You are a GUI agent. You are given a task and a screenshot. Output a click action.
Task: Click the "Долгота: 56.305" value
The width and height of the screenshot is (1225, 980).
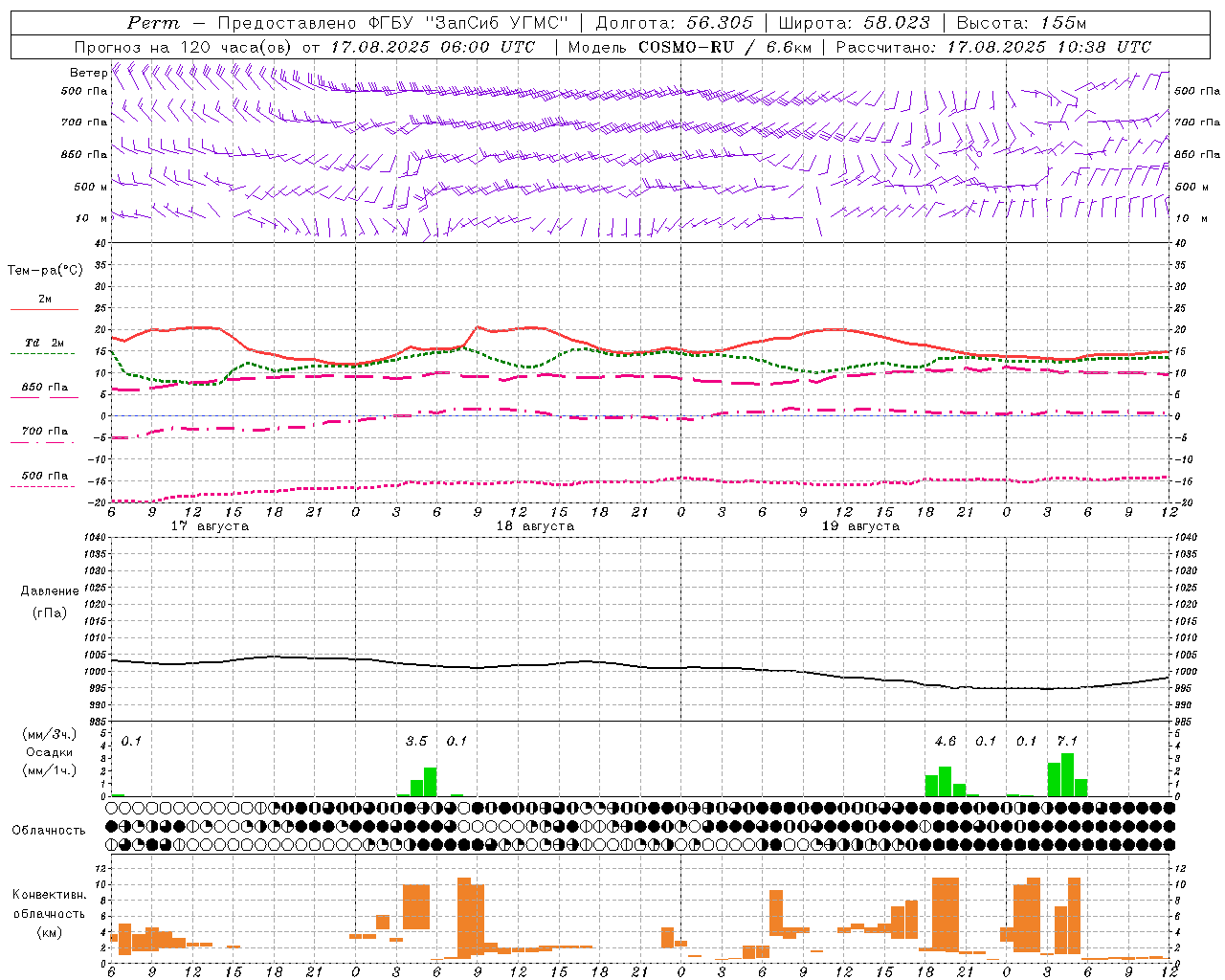coord(675,23)
